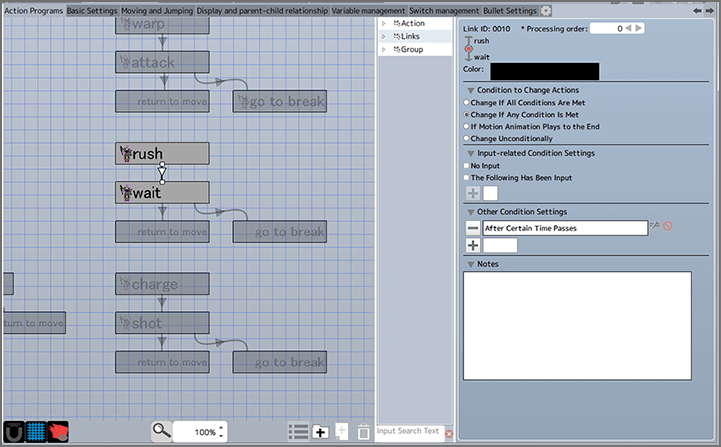The width and height of the screenshot is (721, 447).
Task: Select the link connector between rush and wait nodes
Action: (x=162, y=173)
